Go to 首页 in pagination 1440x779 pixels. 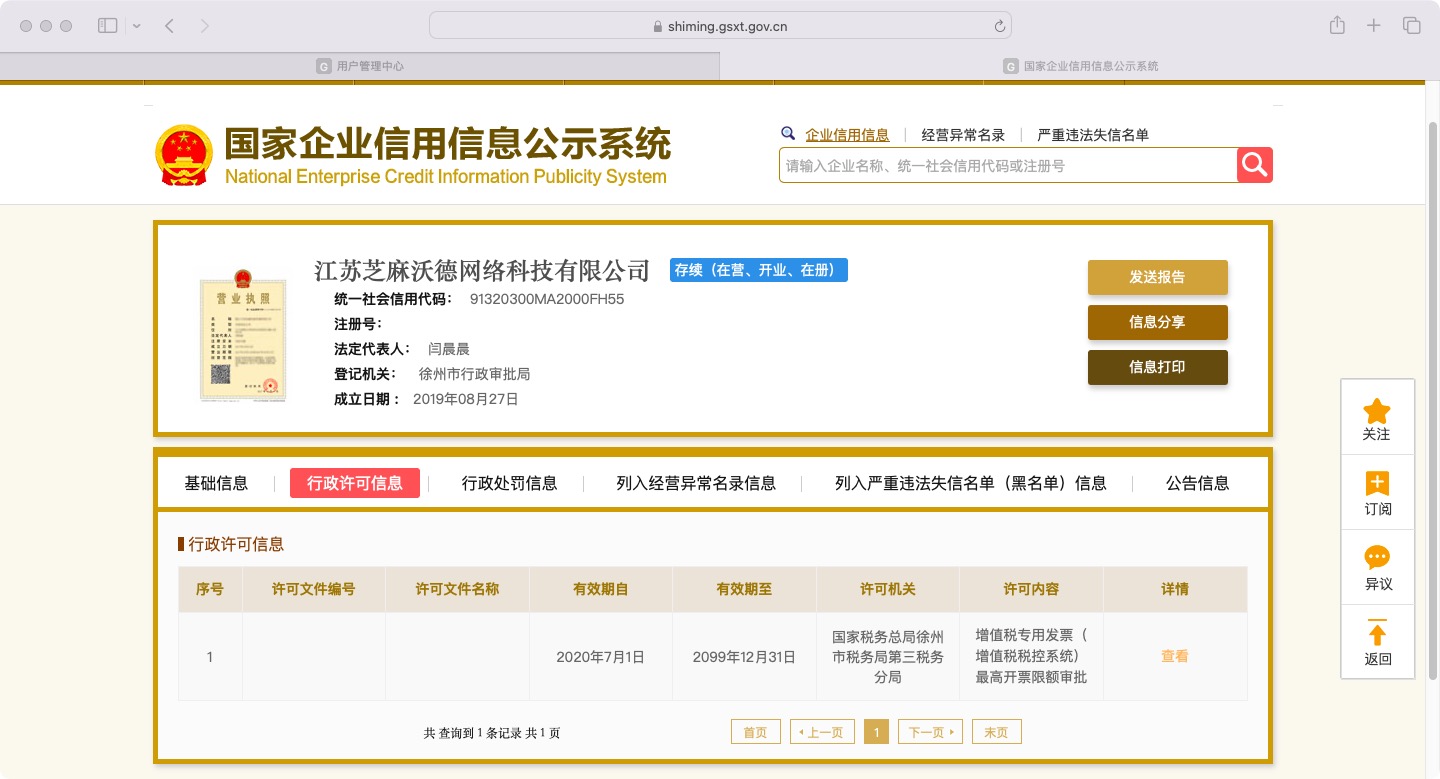coord(755,732)
